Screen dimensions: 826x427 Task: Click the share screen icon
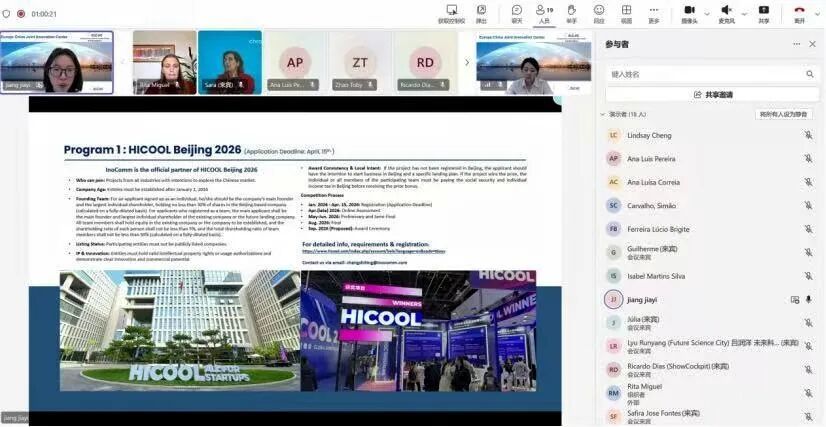coord(764,11)
